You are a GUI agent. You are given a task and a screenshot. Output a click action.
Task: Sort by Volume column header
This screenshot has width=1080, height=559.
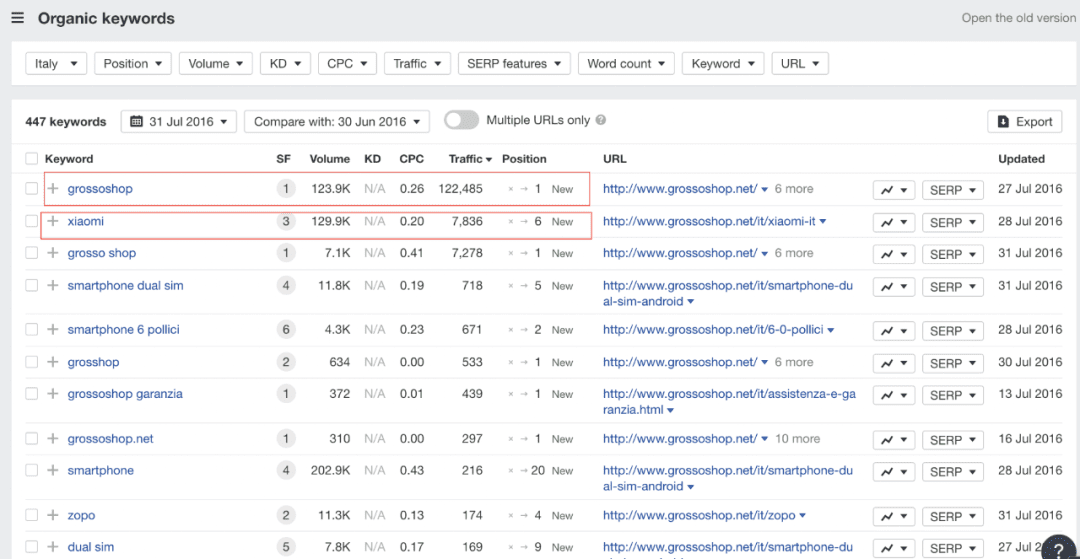[x=330, y=159]
